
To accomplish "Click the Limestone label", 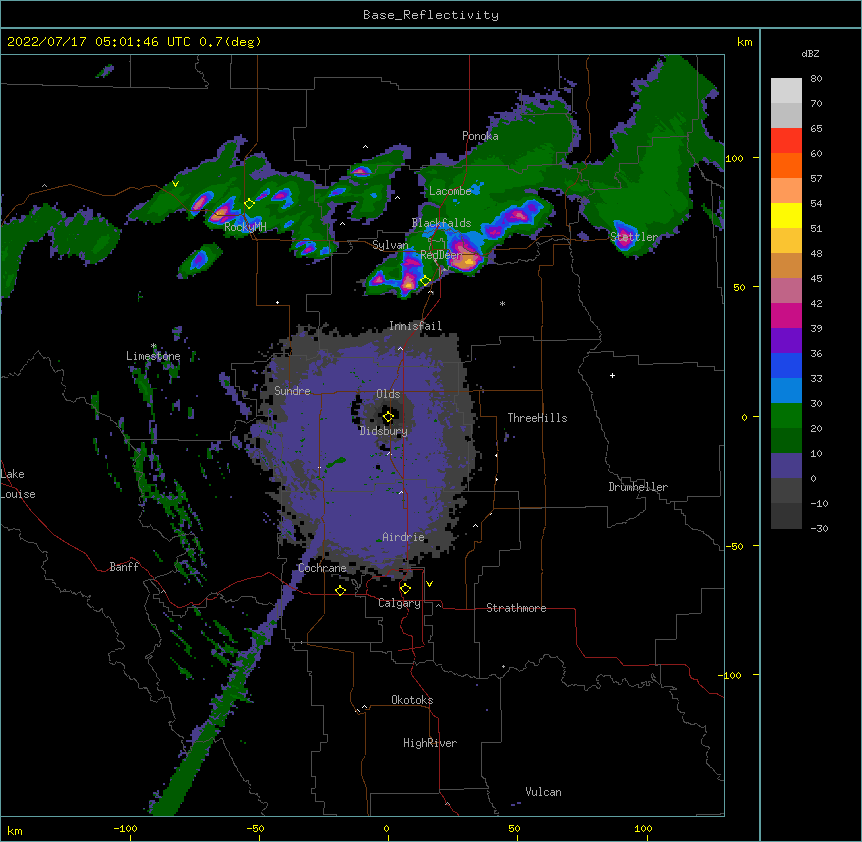I will (153, 356).
